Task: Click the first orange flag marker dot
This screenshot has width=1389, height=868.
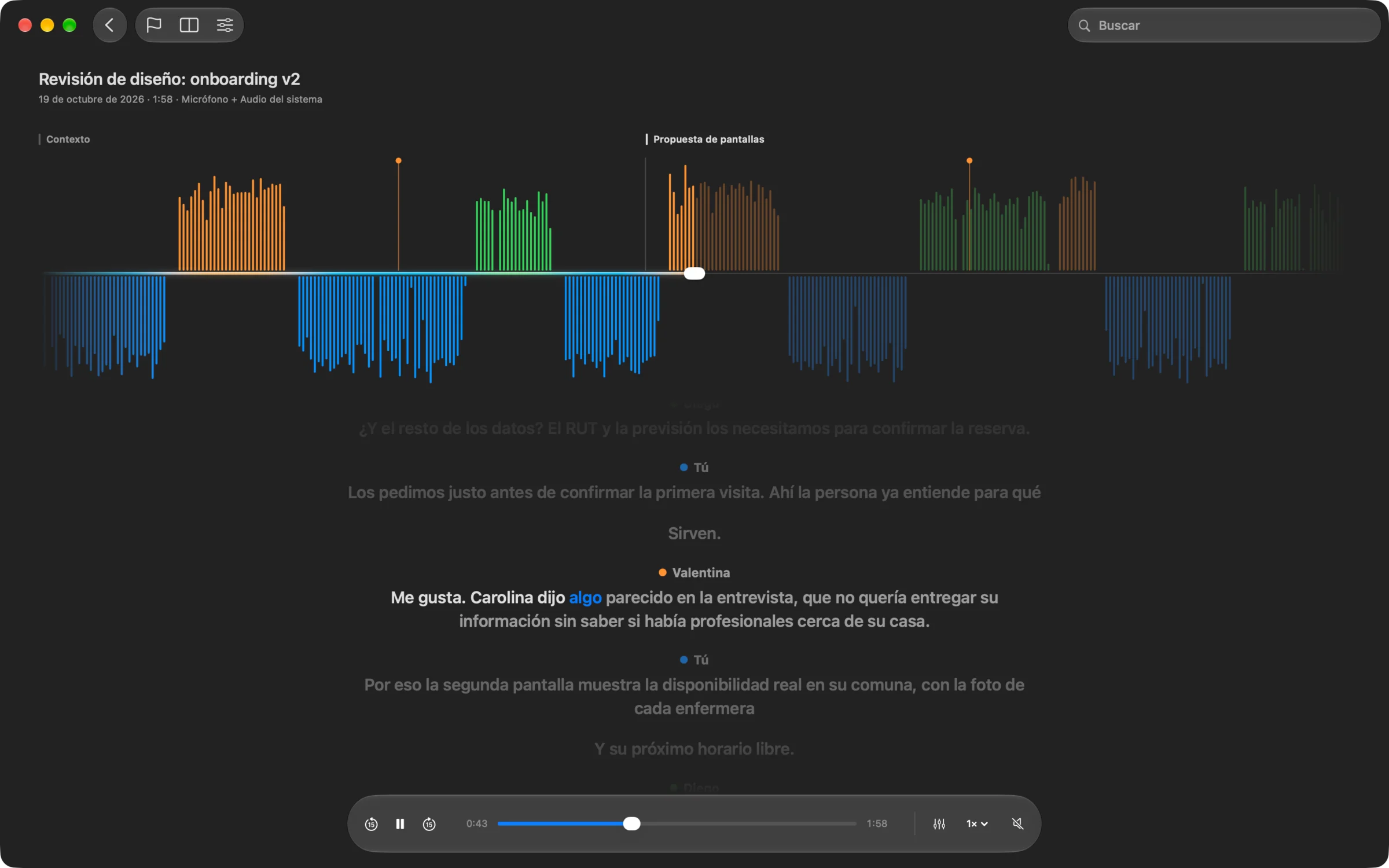Action: 398,160
